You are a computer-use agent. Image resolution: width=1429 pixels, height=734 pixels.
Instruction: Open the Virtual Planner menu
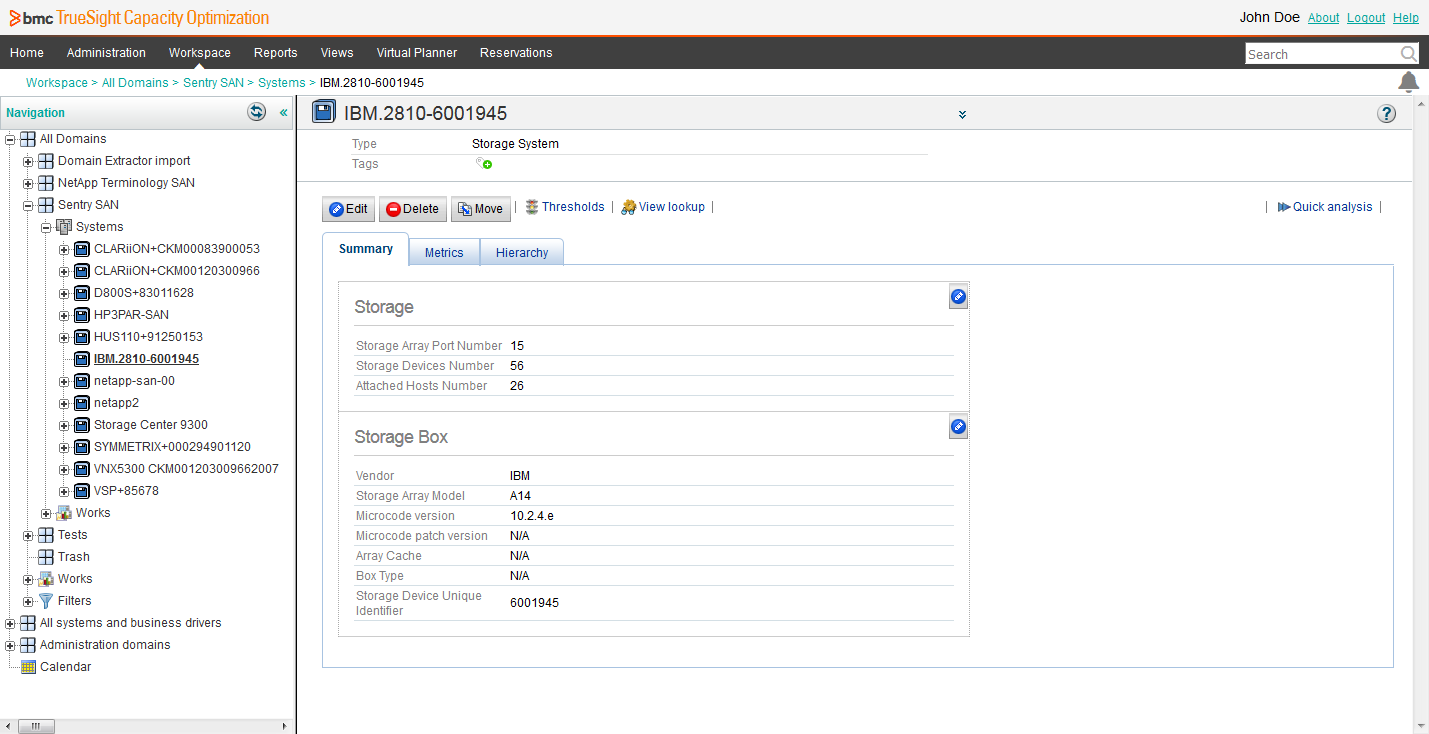(x=417, y=53)
